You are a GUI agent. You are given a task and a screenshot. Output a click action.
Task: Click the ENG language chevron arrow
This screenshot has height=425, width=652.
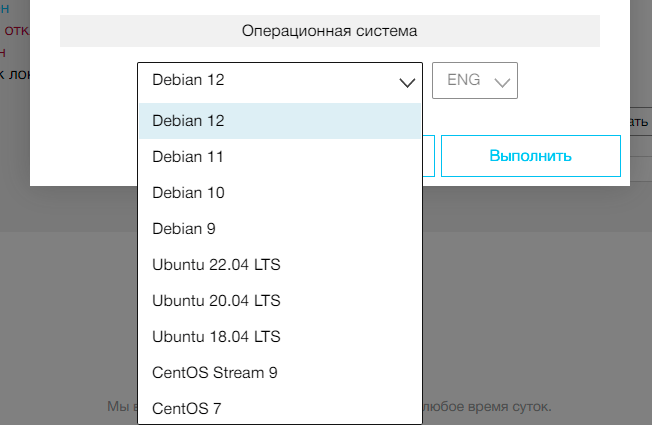point(502,83)
